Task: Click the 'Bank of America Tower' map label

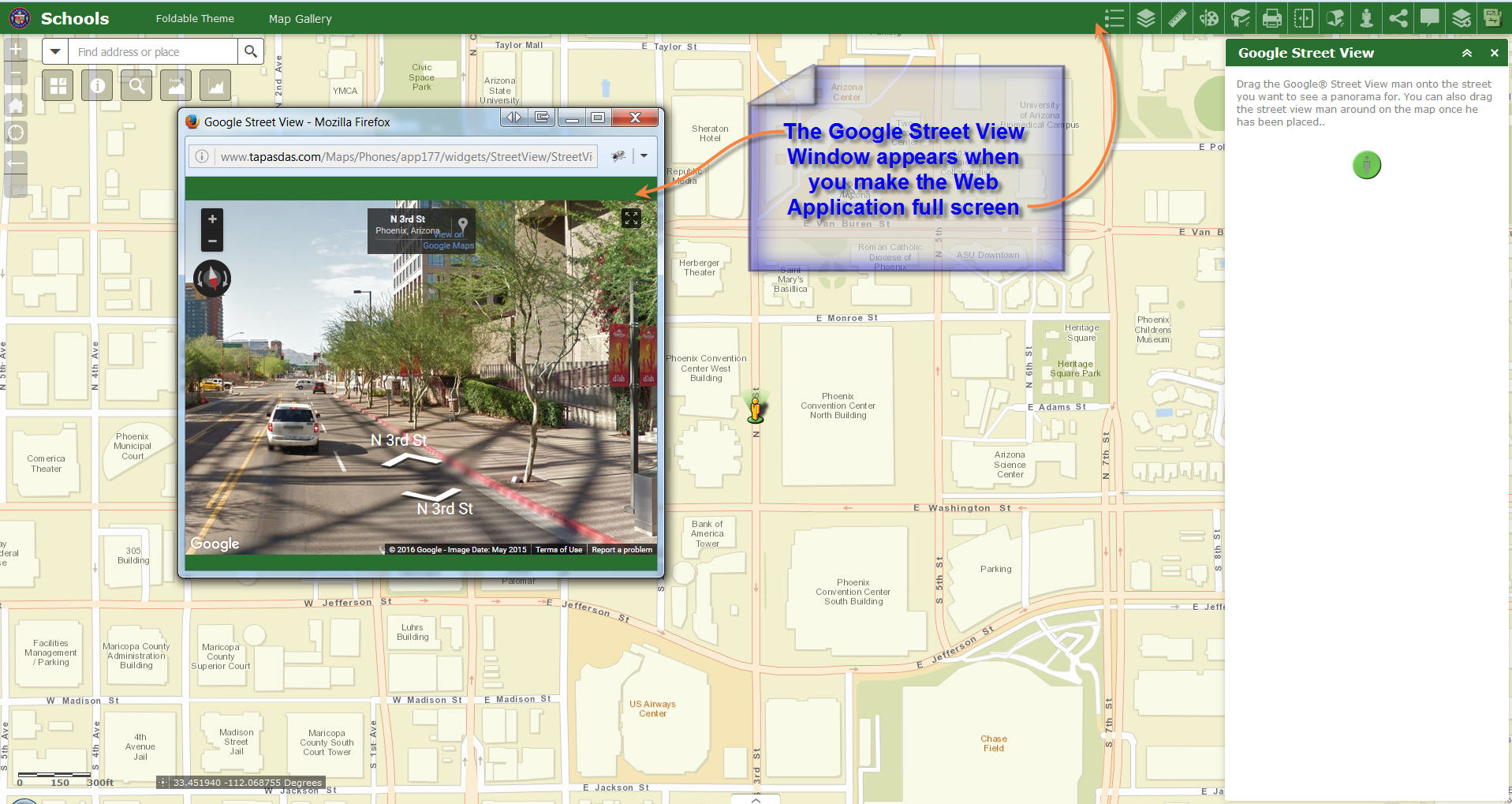Action: point(707,533)
